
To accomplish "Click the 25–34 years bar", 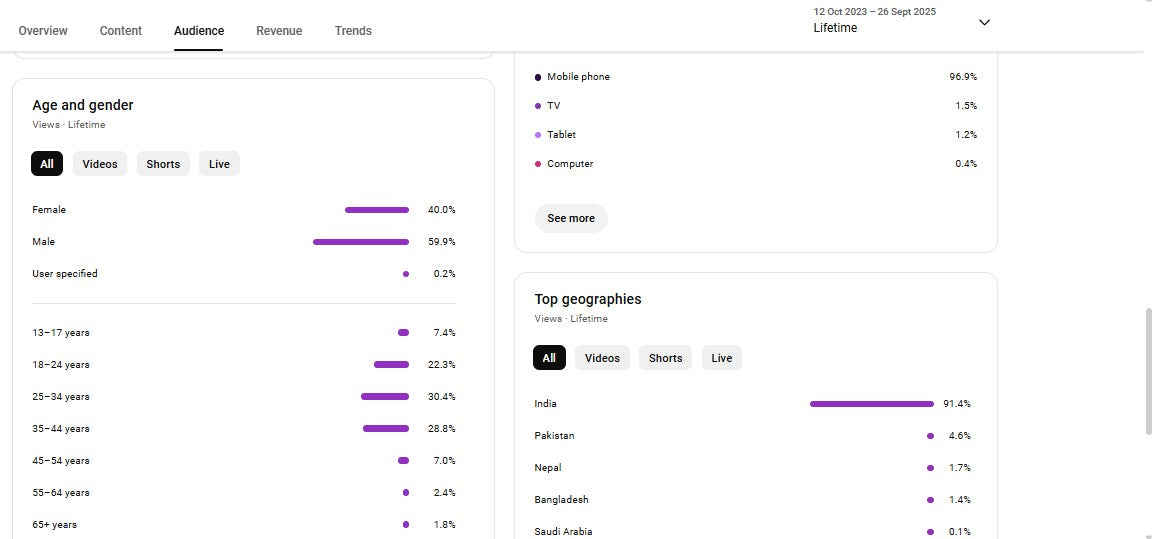I will point(385,397).
